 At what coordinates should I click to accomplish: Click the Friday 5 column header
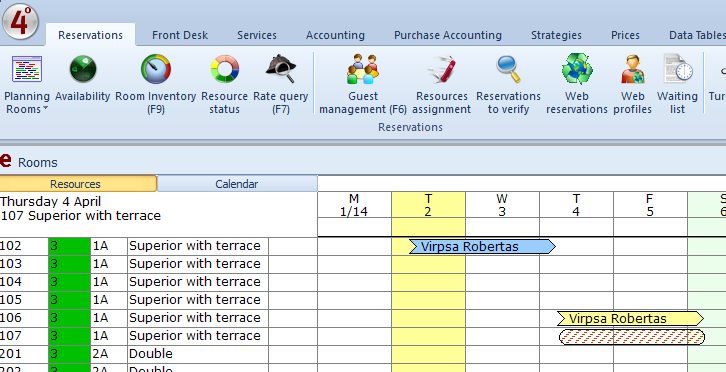(x=650, y=205)
